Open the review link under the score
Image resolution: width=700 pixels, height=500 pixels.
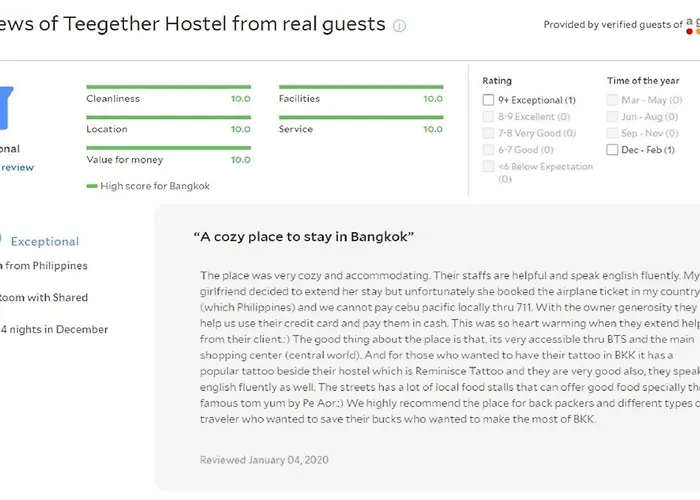click(x=17, y=167)
